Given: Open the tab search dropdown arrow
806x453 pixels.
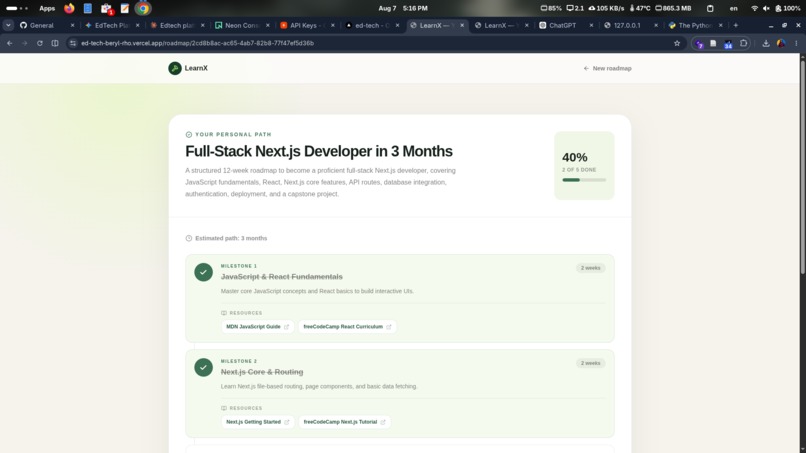Looking at the screenshot, I should (8, 25).
